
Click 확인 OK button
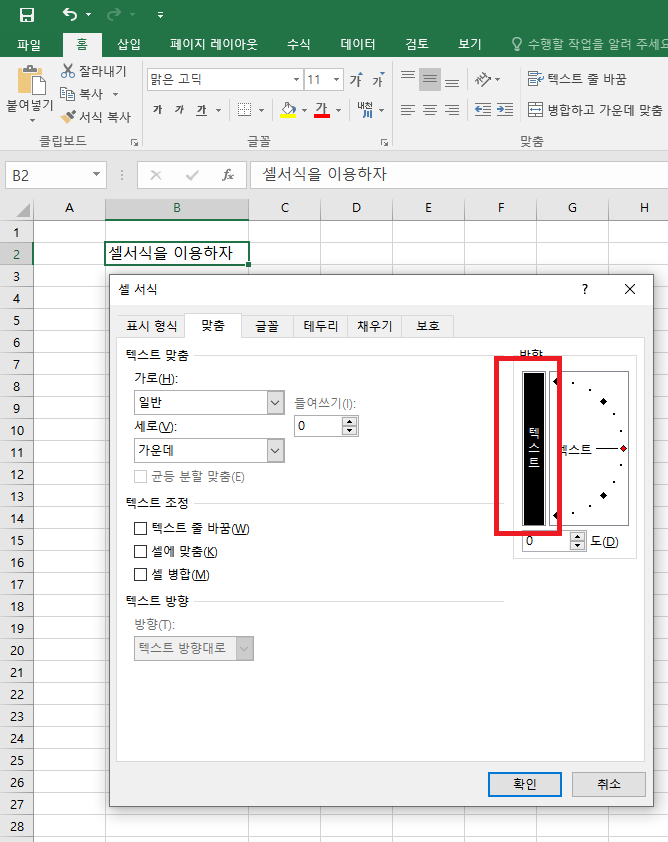pos(525,784)
